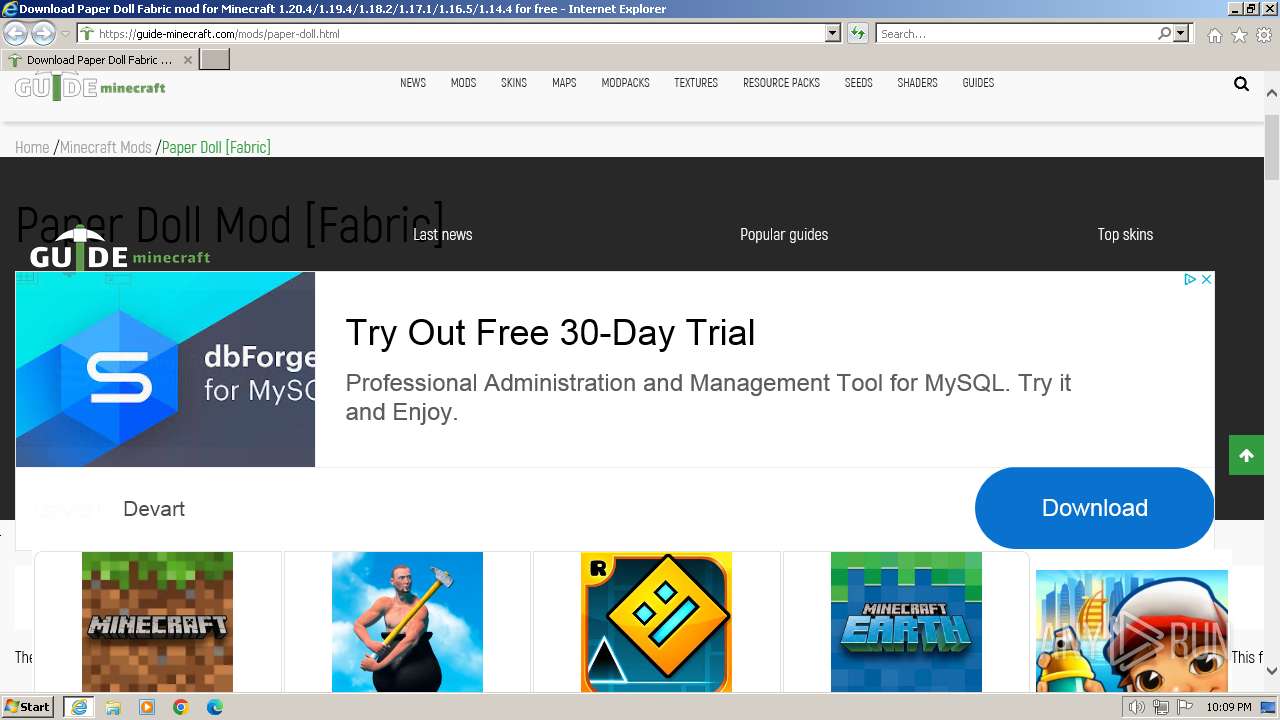1280x720 pixels.
Task: Click the 10:09 PM system clock
Action: coord(1229,707)
